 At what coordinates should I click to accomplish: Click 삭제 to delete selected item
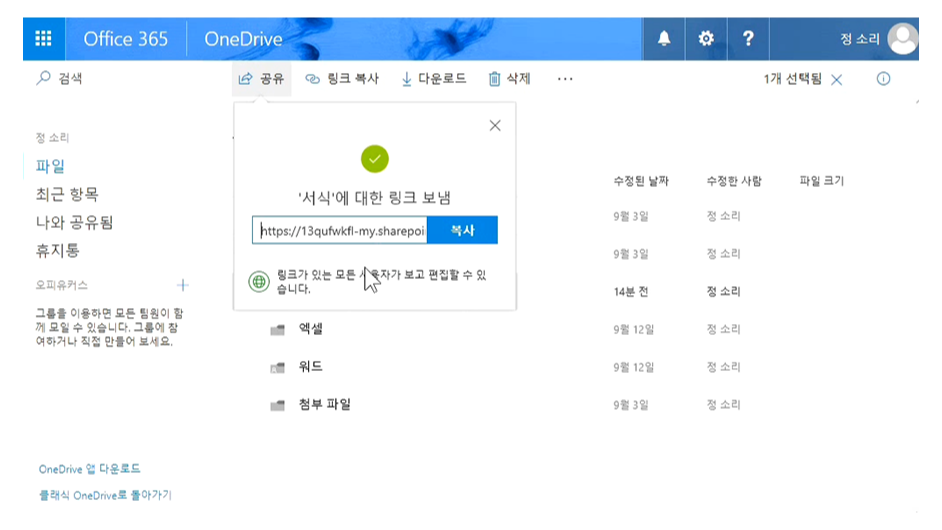click(509, 79)
